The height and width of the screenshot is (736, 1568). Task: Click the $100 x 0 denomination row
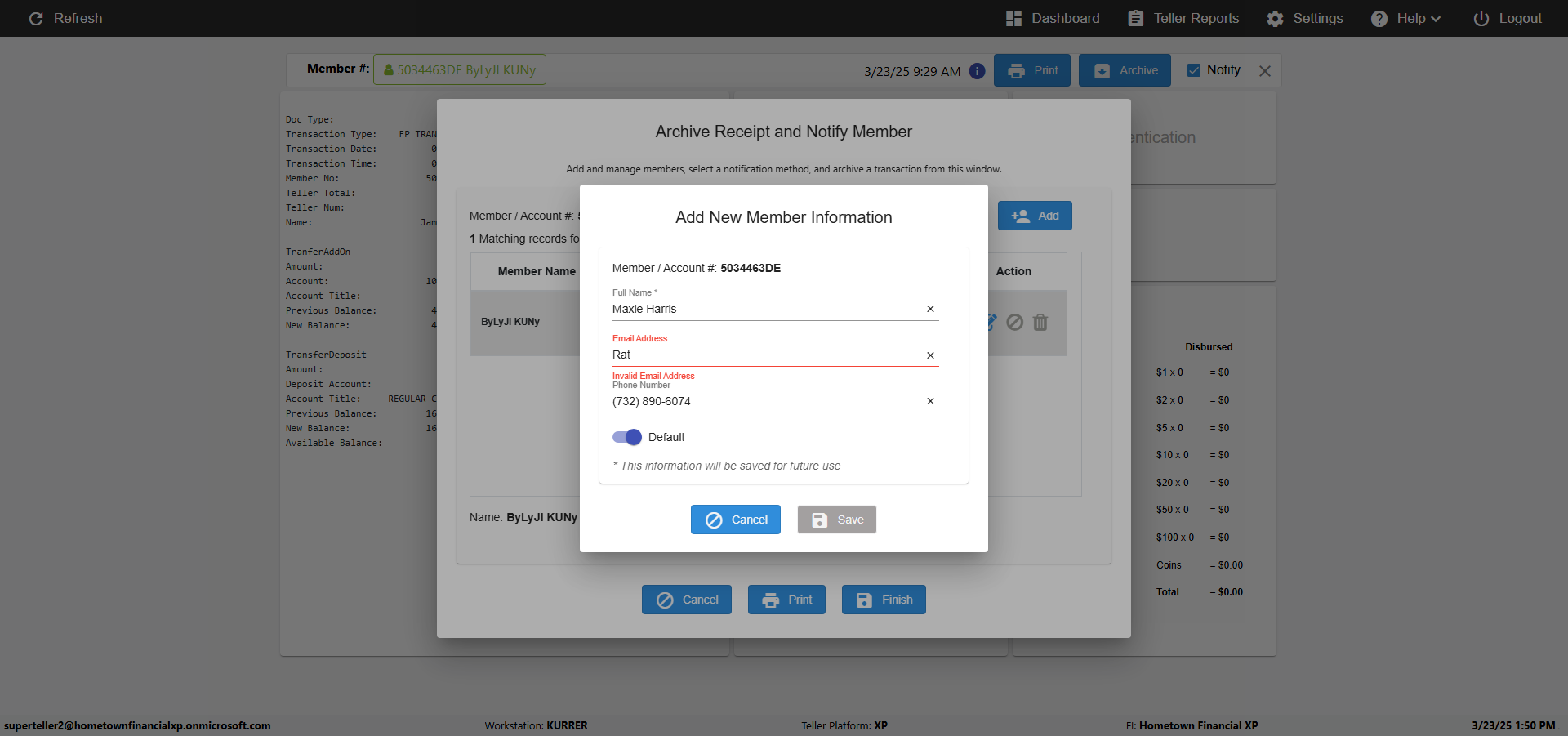click(x=1193, y=538)
